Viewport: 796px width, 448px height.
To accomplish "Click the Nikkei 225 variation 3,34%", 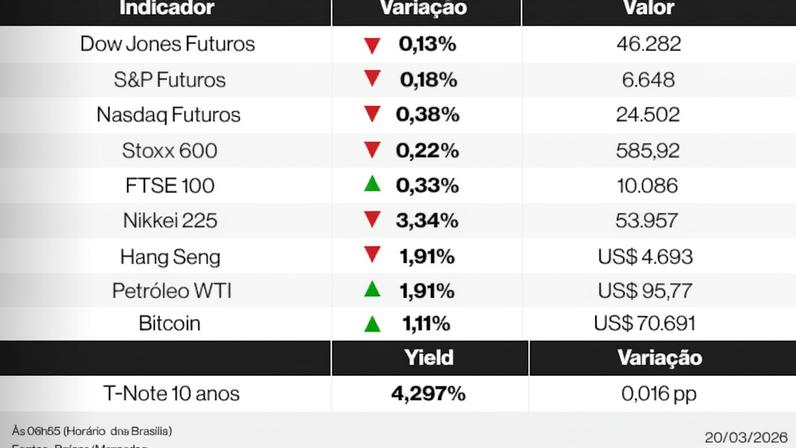I will (x=428, y=220).
